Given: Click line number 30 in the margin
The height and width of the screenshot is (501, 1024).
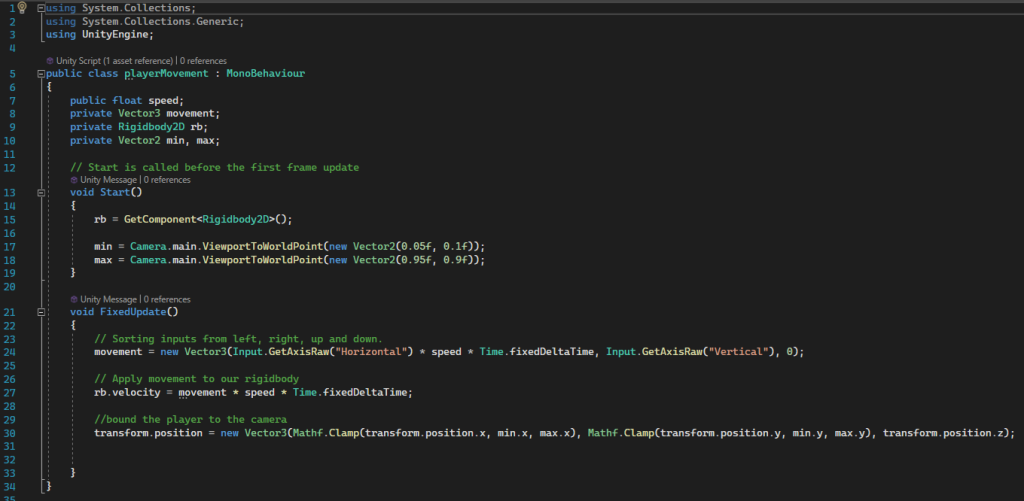Looking at the screenshot, I should pyautogui.click(x=12, y=432).
